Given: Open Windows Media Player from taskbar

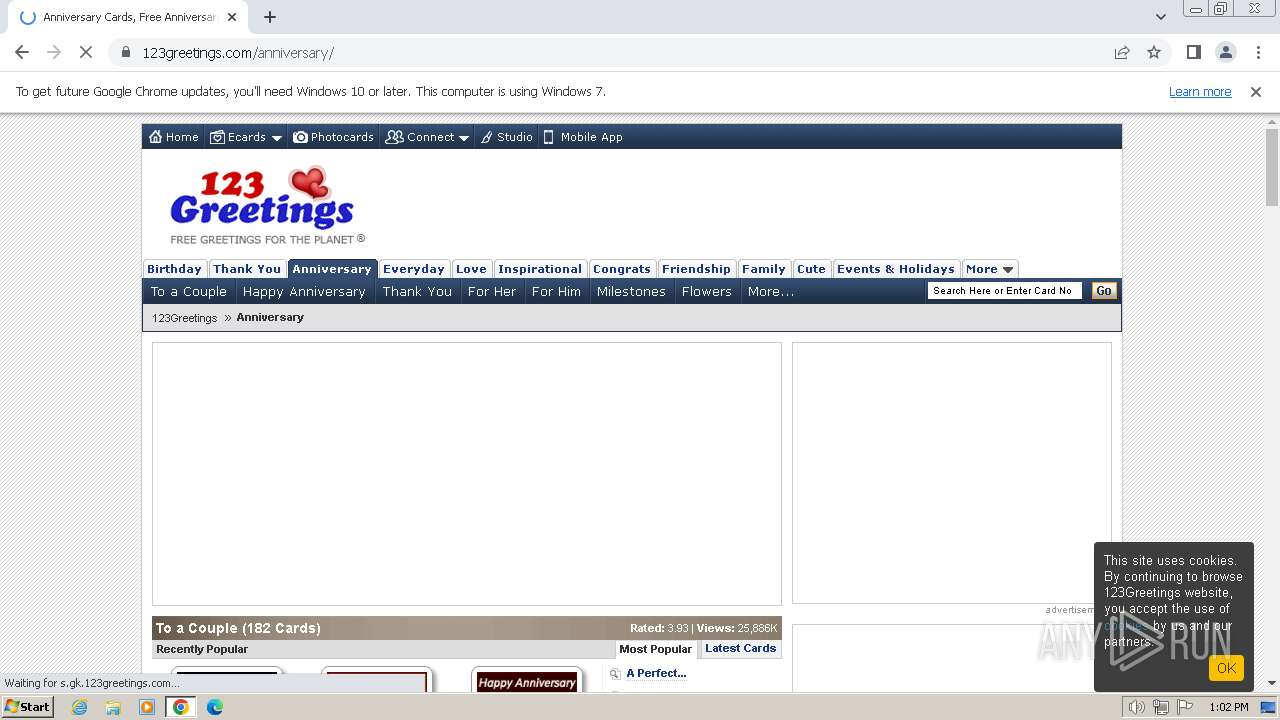Looking at the screenshot, I should 147,707.
